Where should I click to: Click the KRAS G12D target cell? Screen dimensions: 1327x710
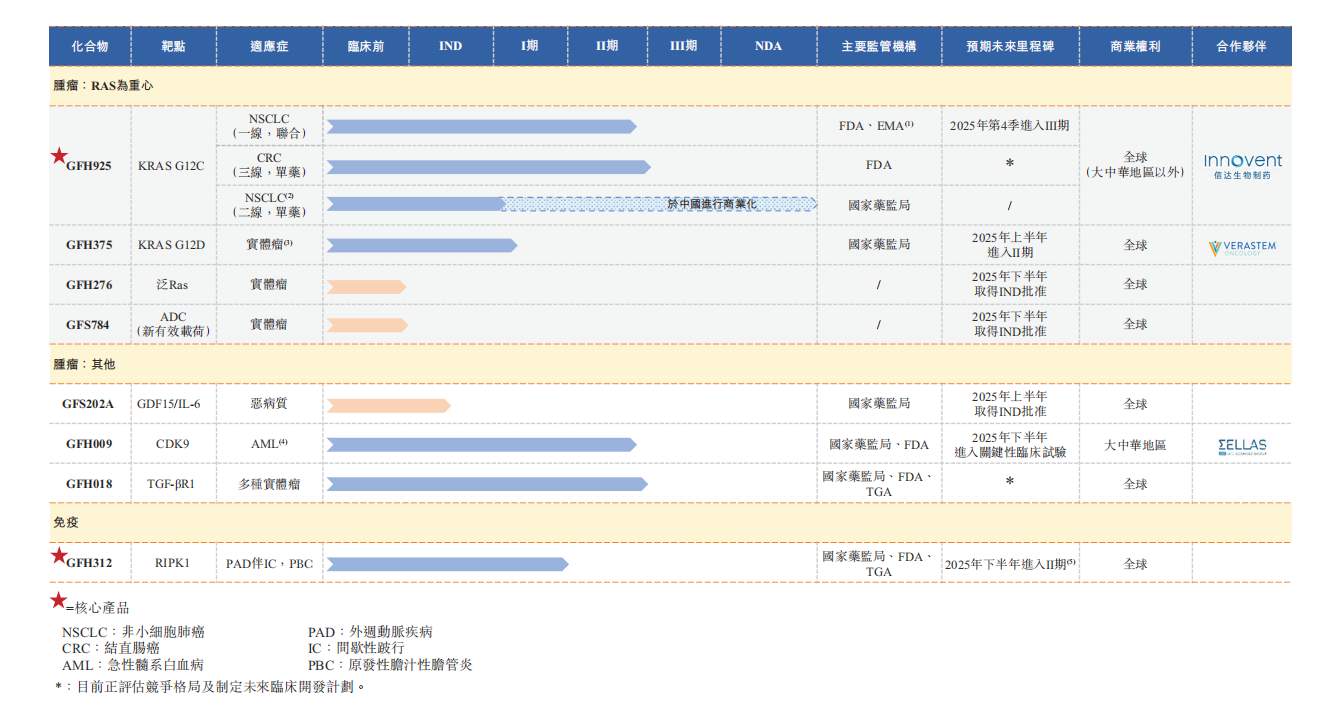171,245
